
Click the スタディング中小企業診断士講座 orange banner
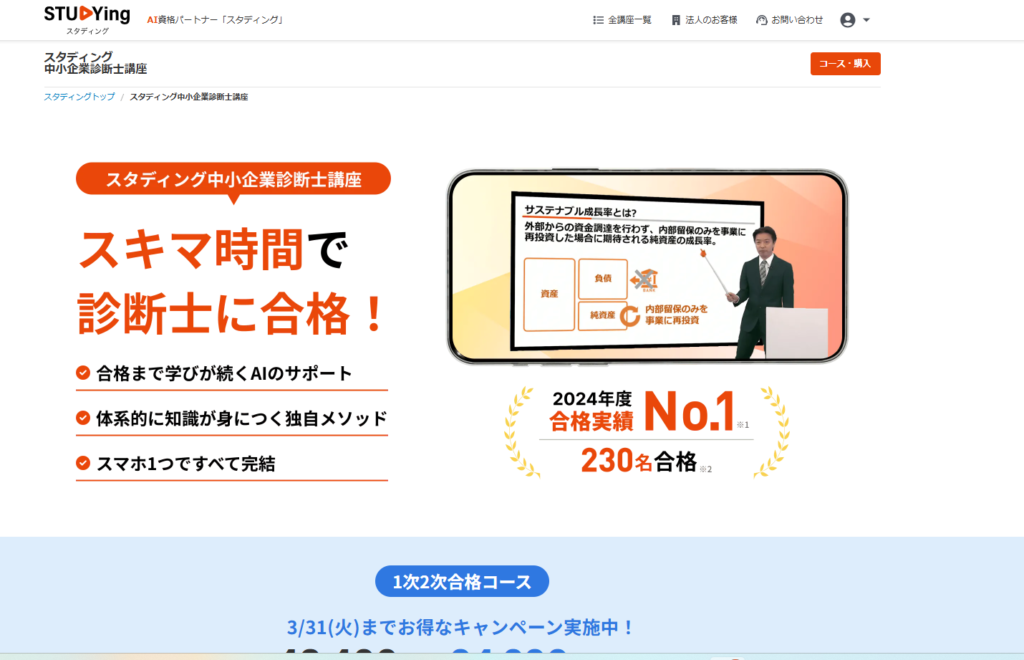[x=233, y=179]
